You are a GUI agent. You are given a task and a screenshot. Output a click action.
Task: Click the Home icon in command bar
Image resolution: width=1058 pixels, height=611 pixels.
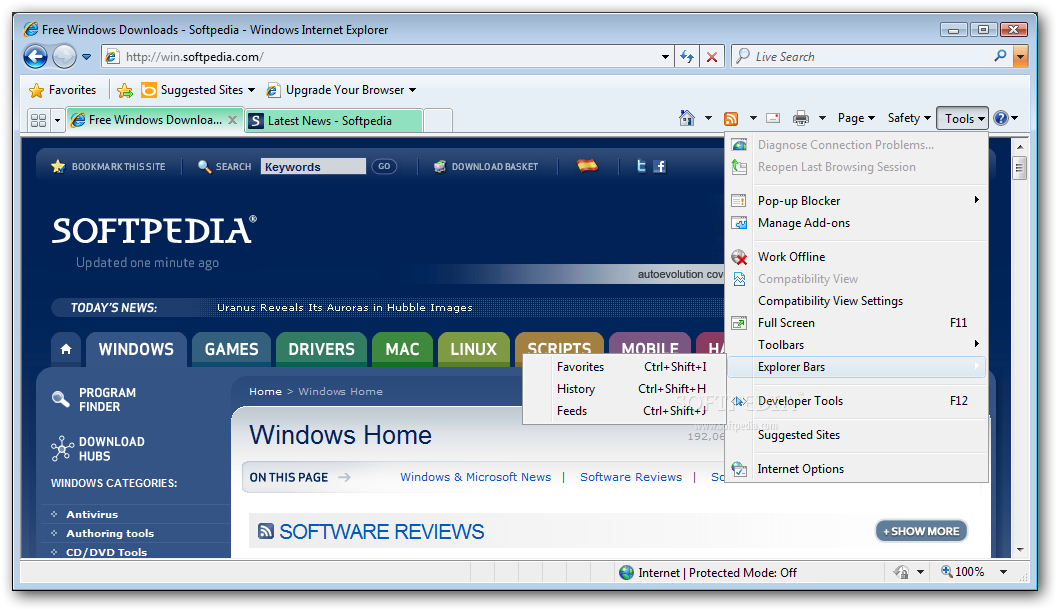point(687,118)
